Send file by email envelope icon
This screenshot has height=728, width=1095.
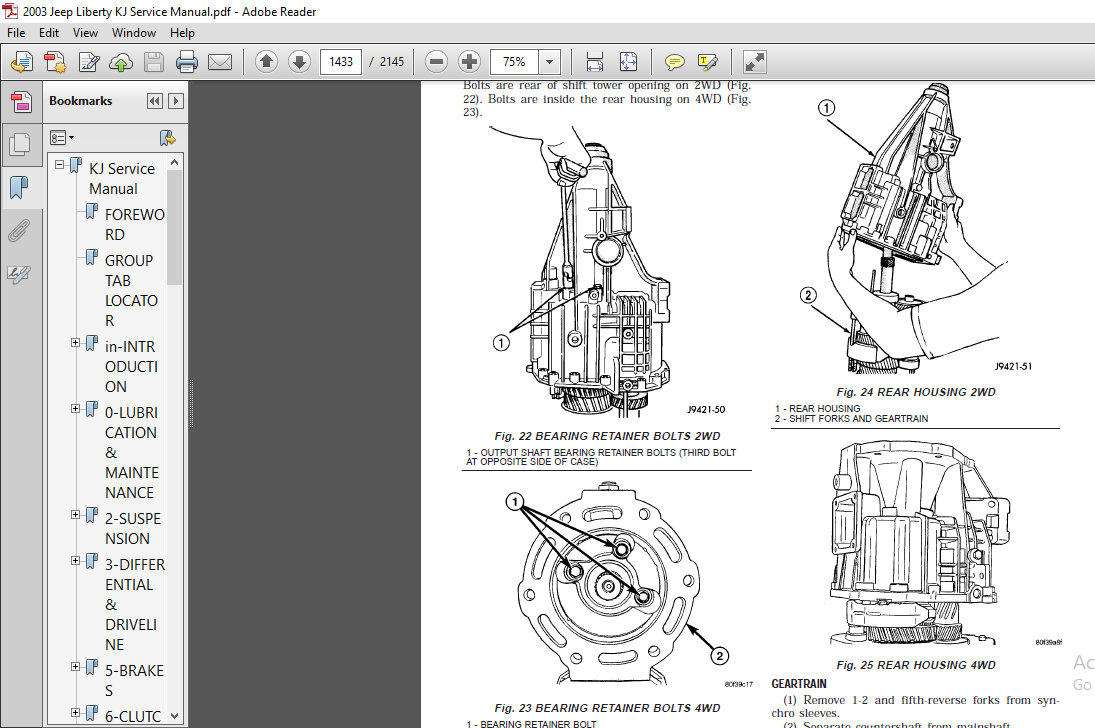click(220, 62)
